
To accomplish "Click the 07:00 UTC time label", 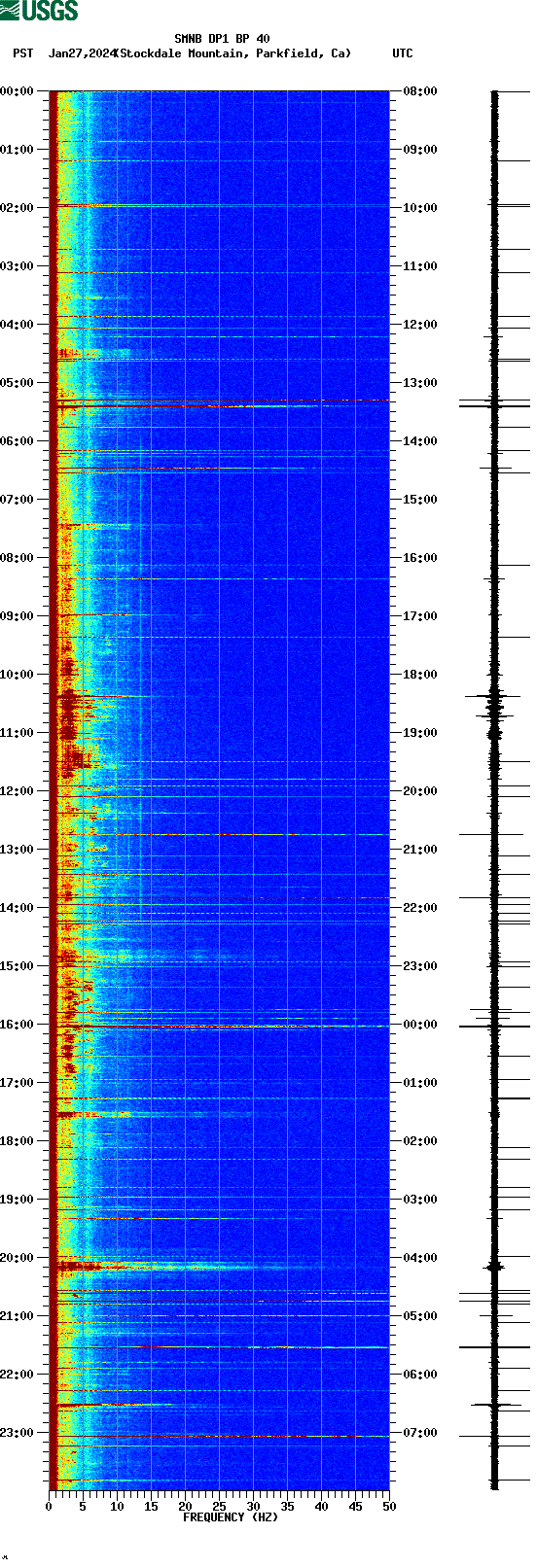I will pyautogui.click(x=419, y=1433).
